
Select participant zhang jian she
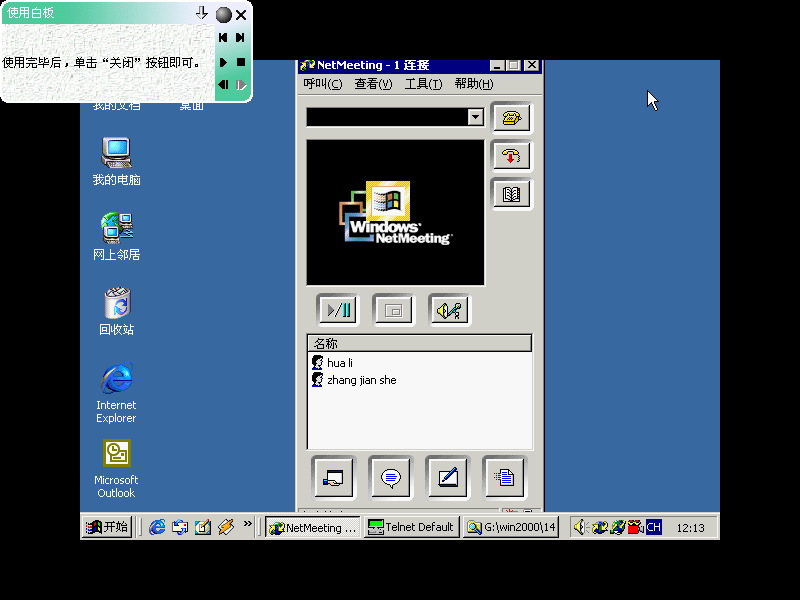354,380
